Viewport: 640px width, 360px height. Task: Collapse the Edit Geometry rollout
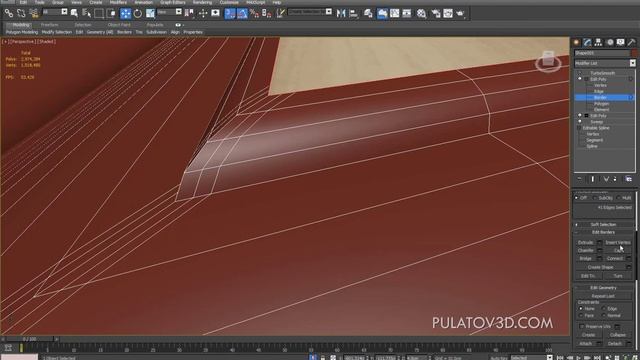(x=603, y=288)
